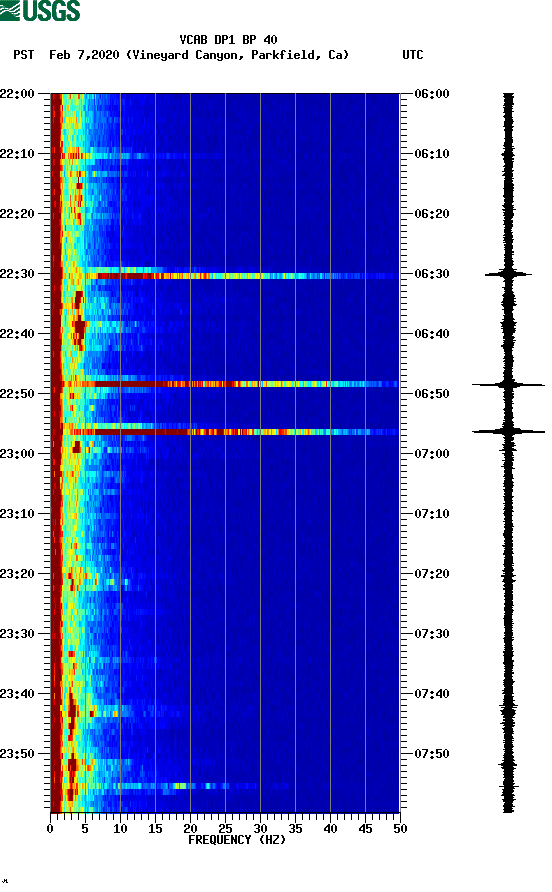The image size is (552, 892).
Task: Click the 'UTC' timezone label
Action: 413,55
